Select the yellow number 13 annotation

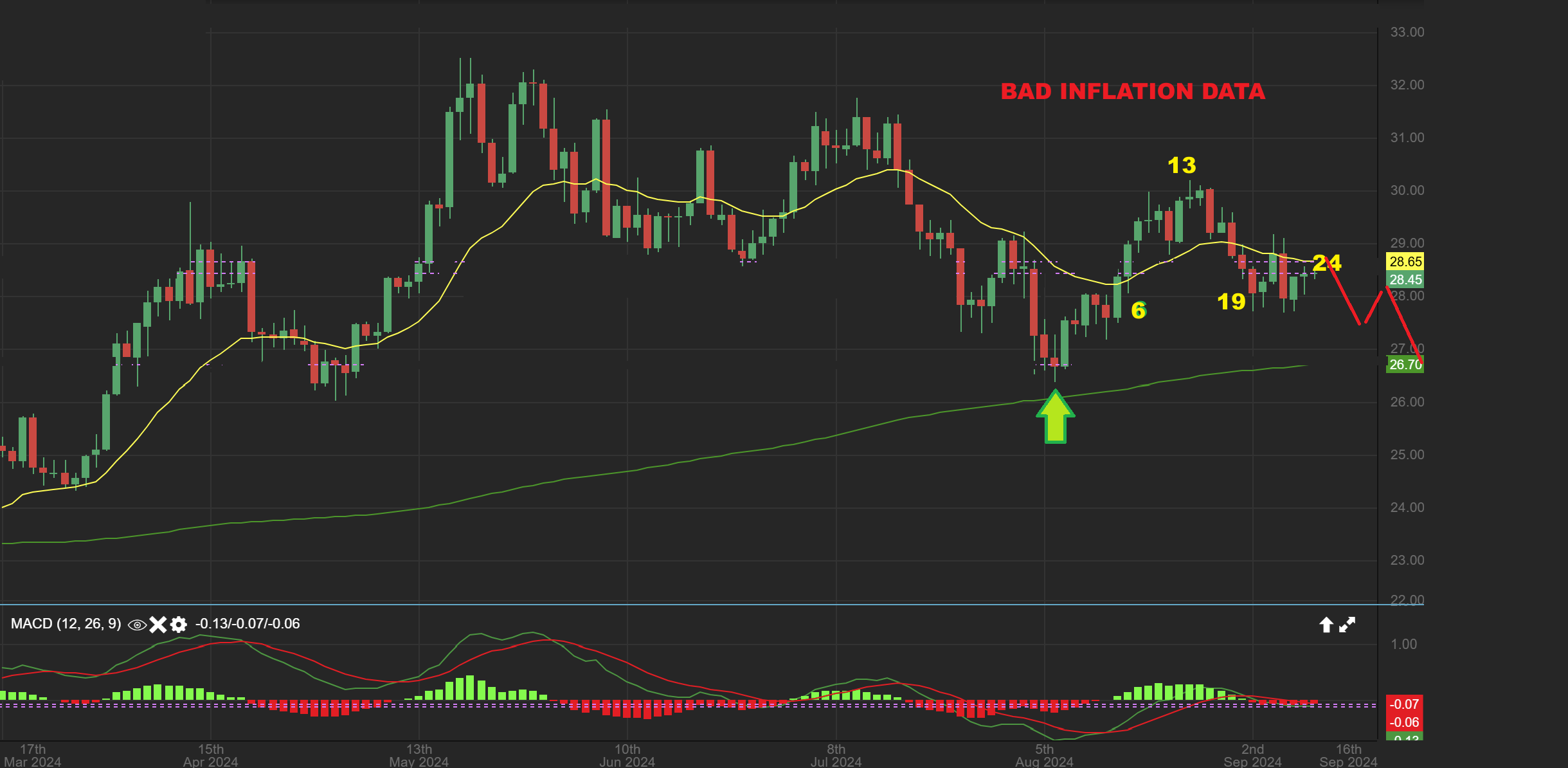(x=1182, y=165)
